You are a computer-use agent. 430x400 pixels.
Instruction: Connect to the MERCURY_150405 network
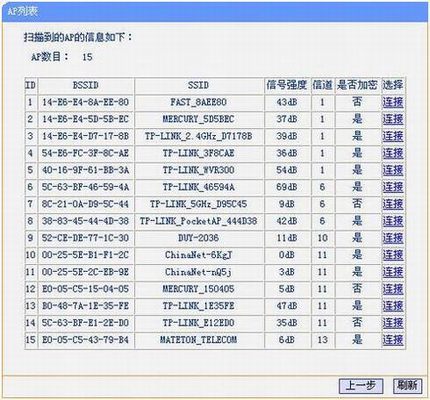393,289
